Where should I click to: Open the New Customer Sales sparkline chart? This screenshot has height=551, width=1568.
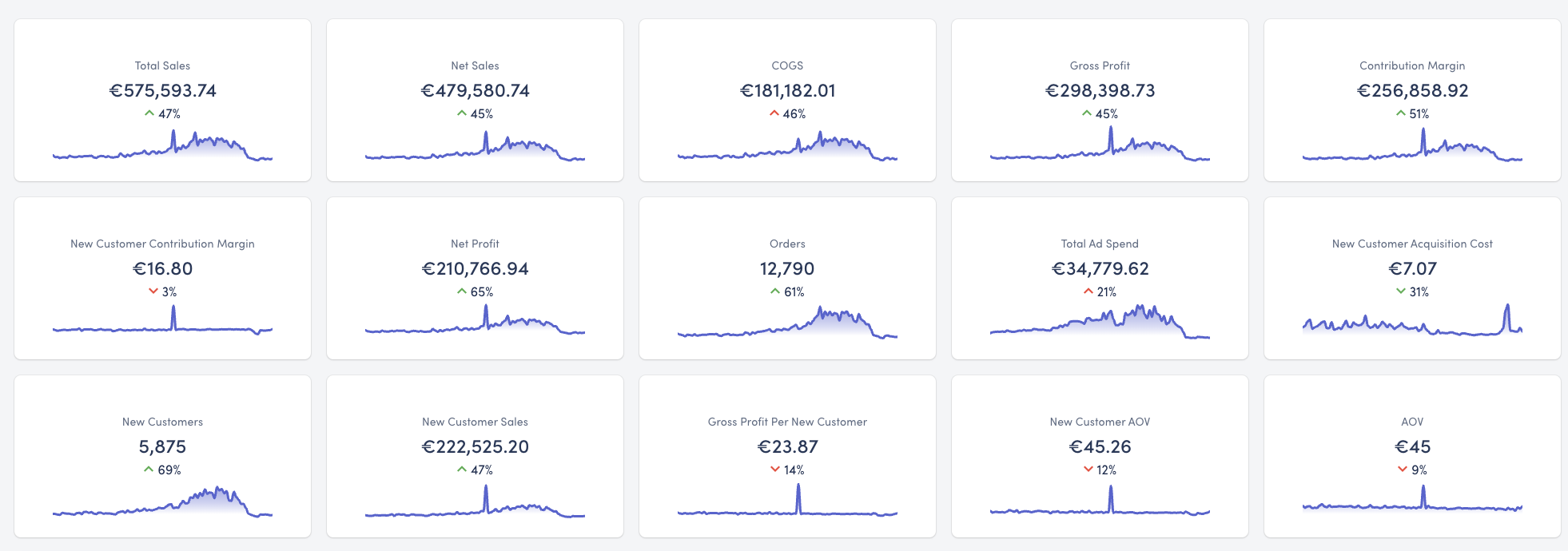tap(475, 505)
